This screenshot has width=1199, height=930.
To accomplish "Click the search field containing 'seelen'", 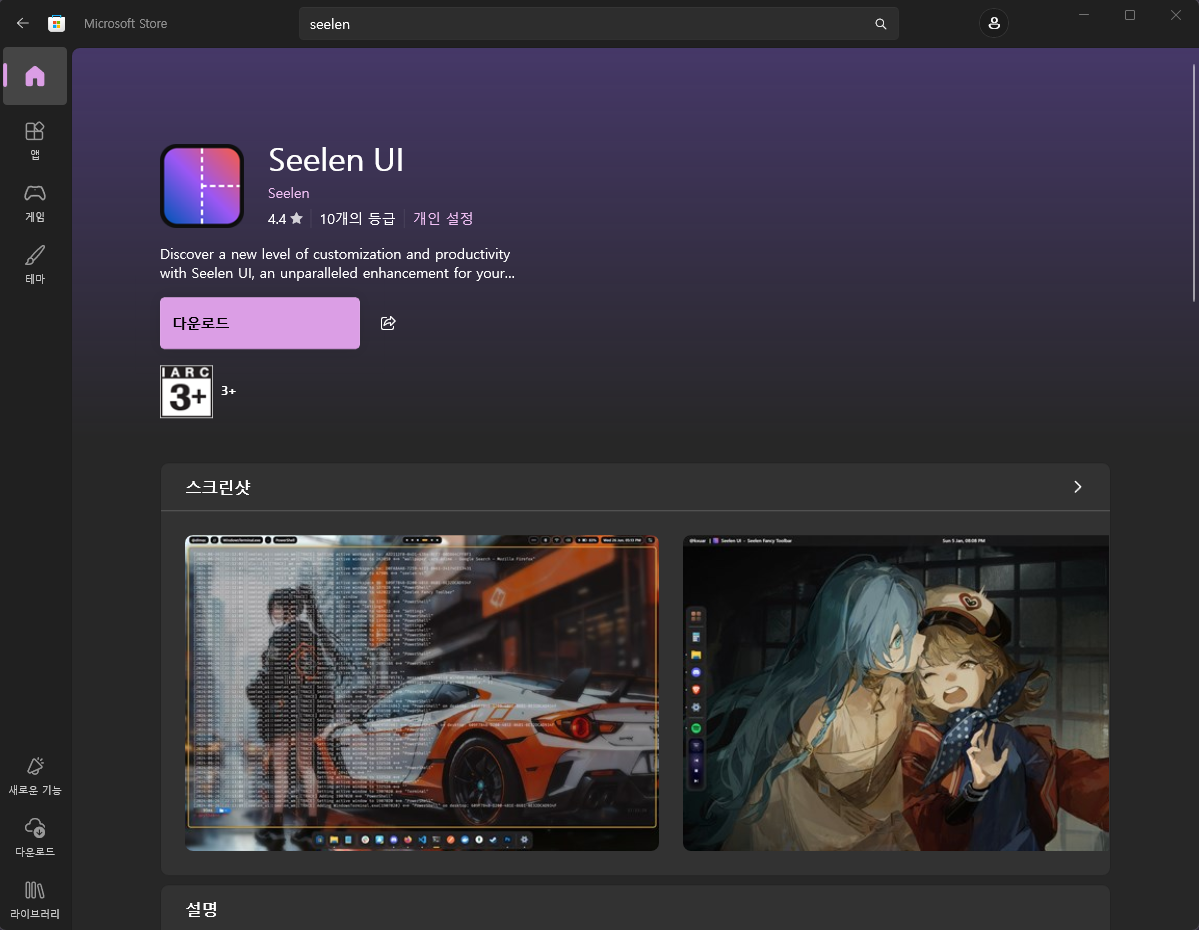I will 599,24.
